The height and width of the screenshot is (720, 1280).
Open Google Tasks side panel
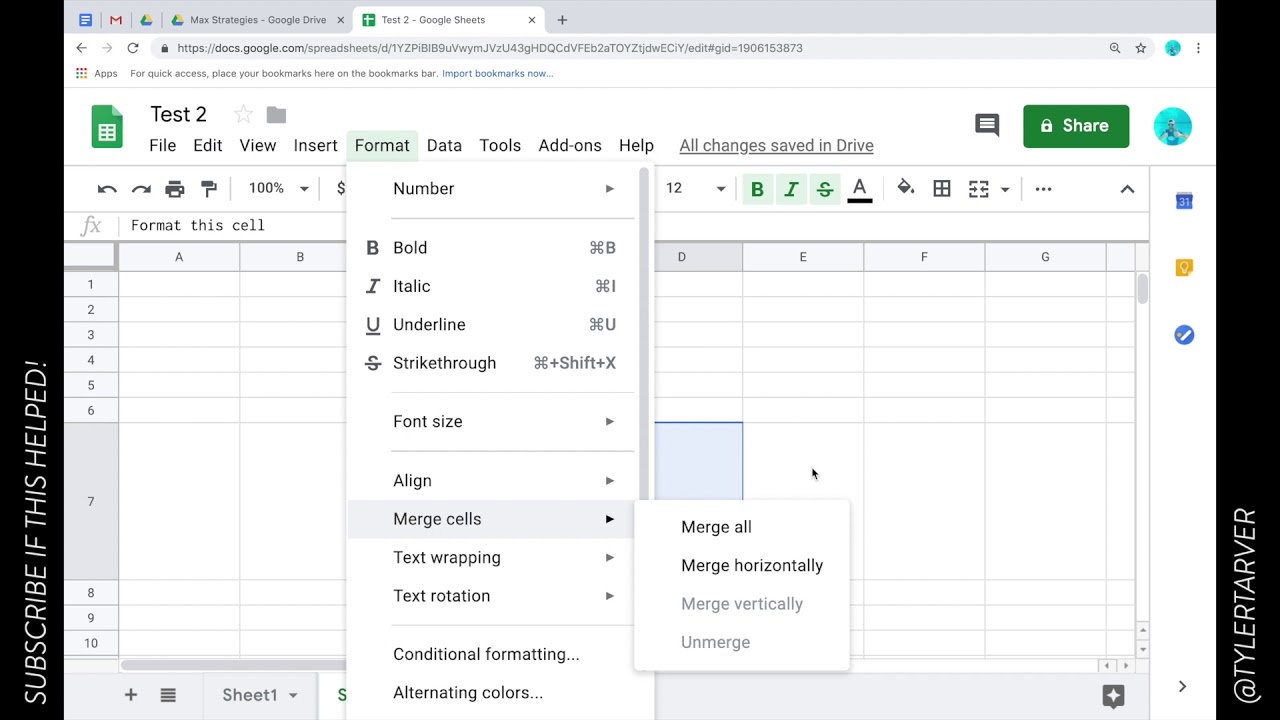(x=1184, y=335)
